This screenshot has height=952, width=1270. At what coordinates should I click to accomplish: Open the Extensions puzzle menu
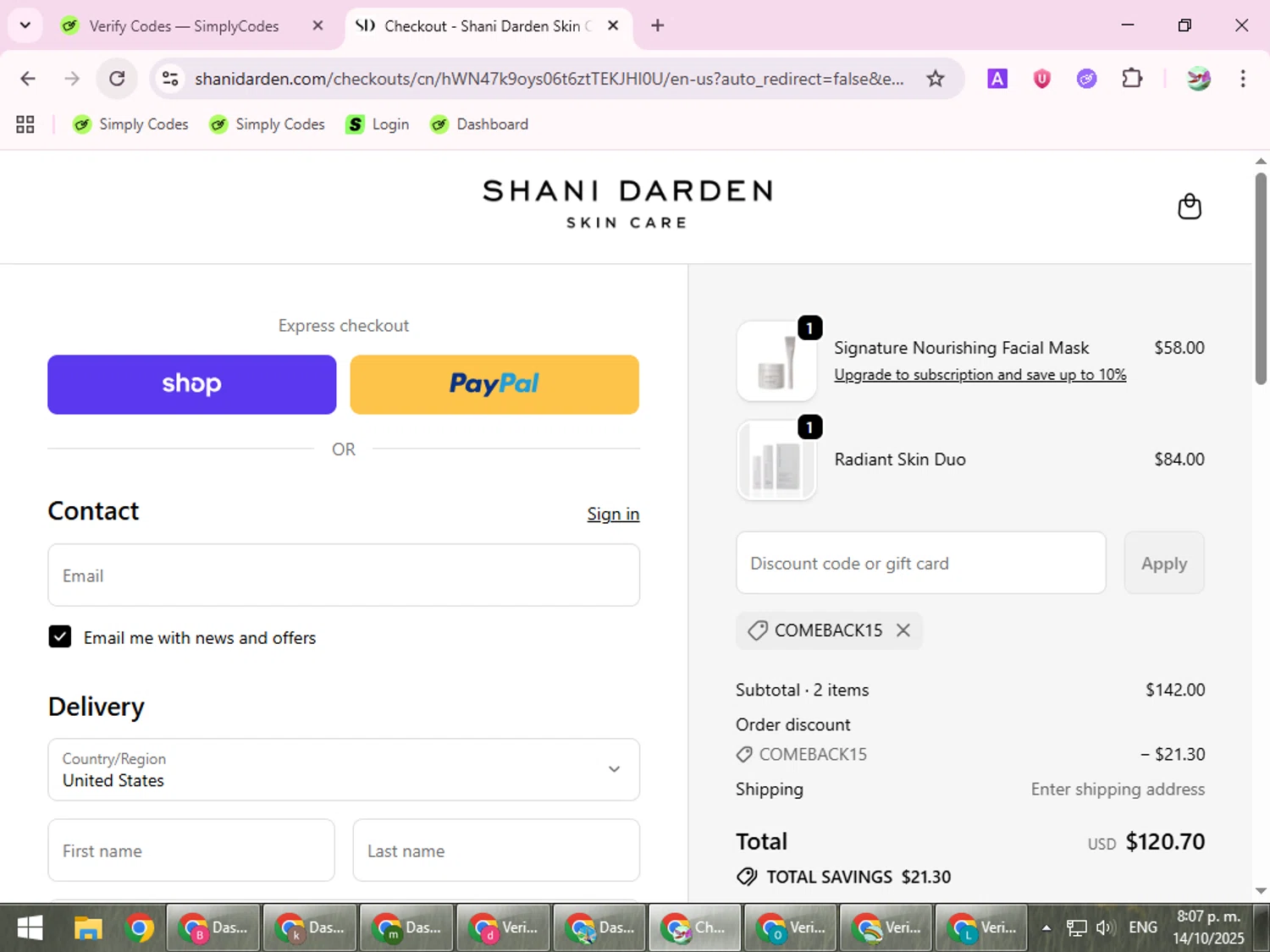(x=1131, y=79)
